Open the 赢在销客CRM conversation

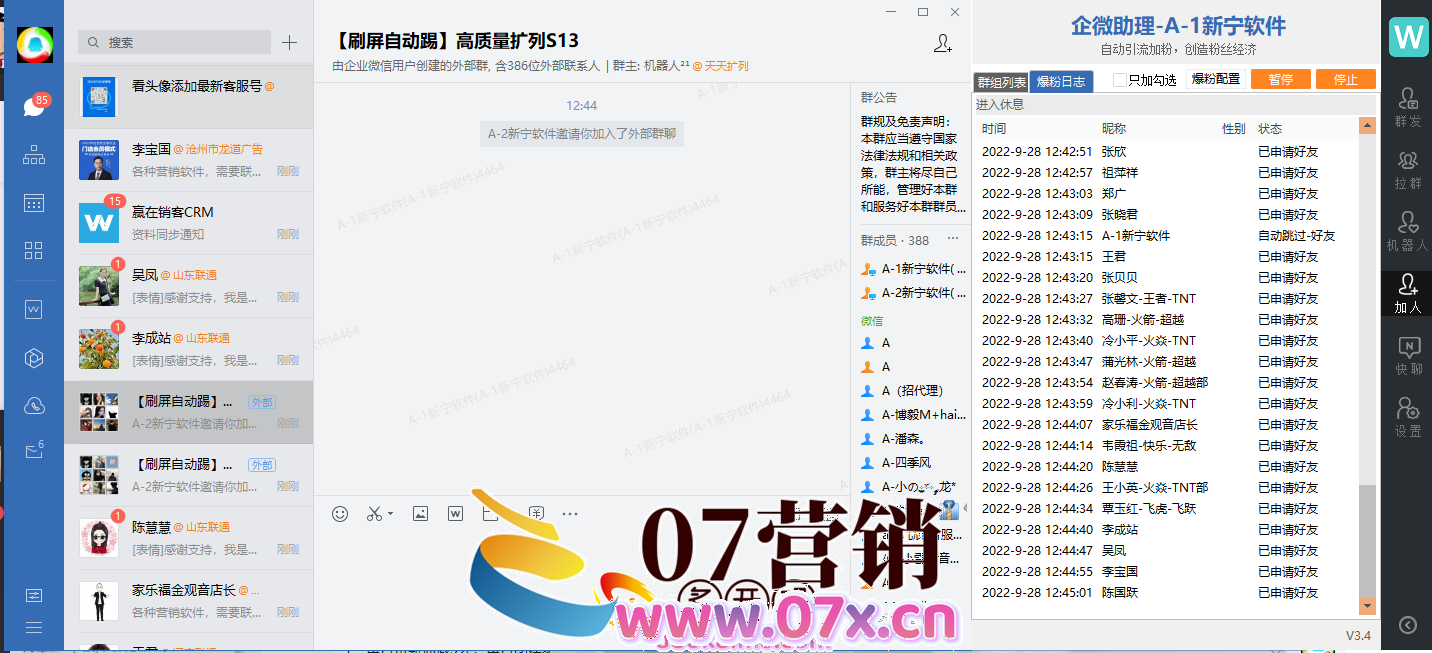point(188,223)
